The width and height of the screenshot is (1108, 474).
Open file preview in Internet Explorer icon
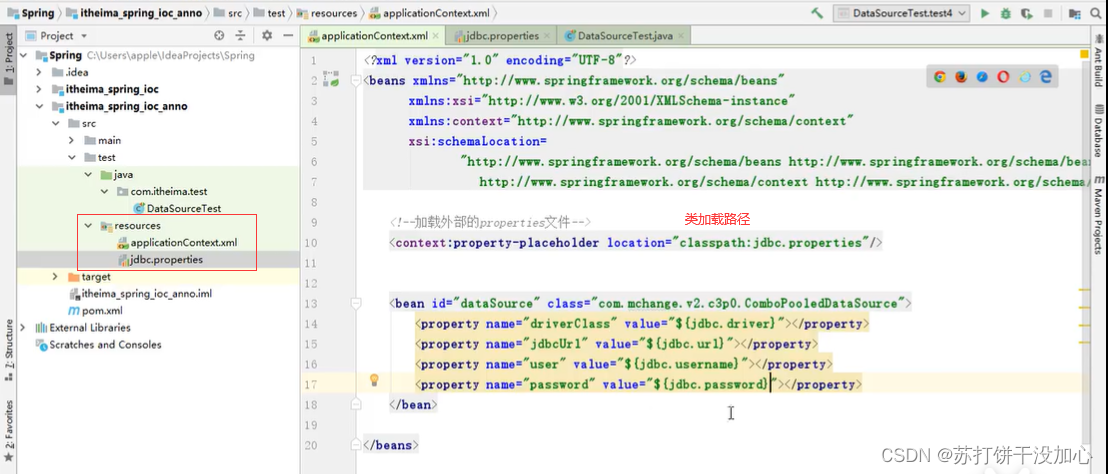(x=1025, y=77)
